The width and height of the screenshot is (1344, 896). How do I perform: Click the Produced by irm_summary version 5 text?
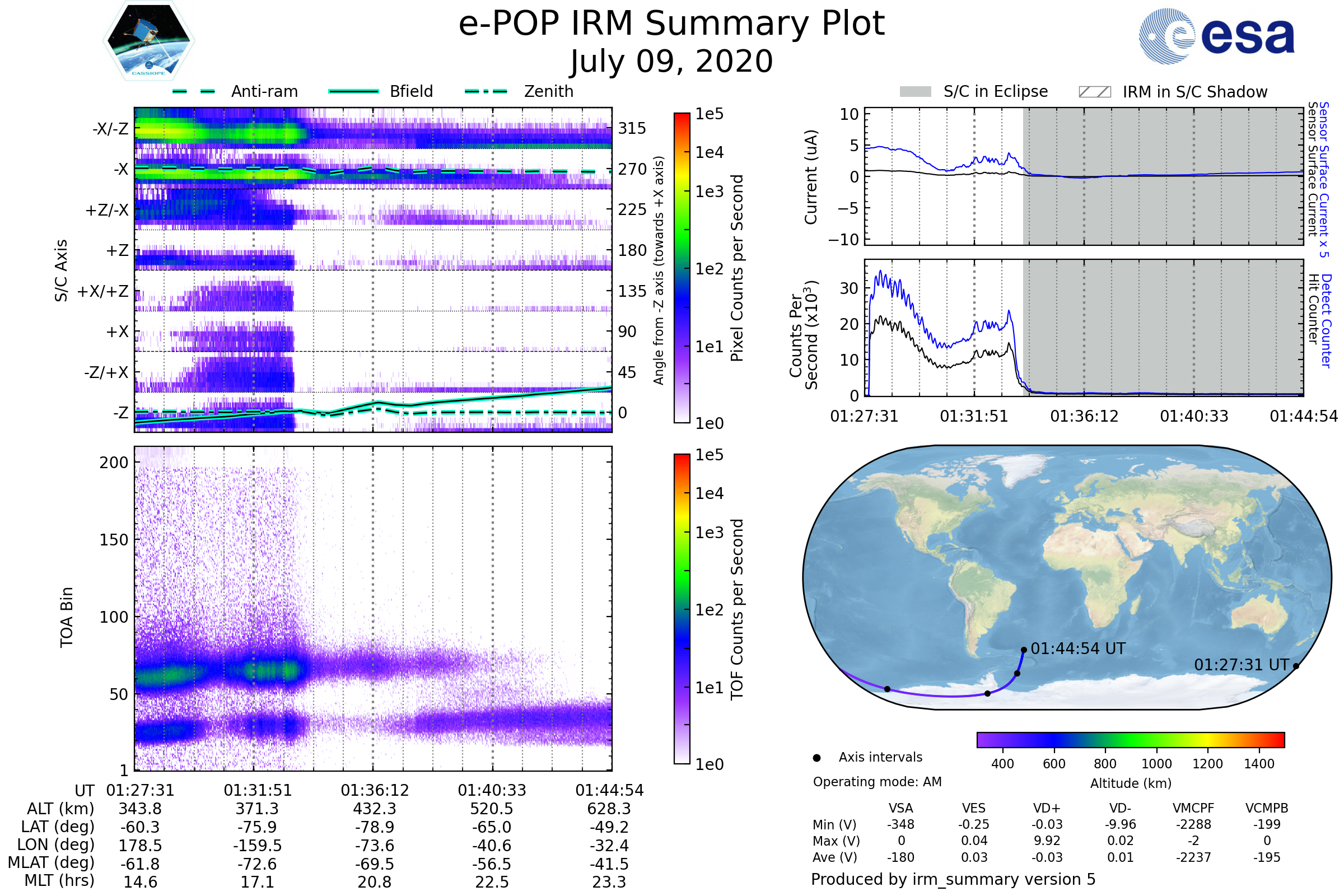(953, 879)
